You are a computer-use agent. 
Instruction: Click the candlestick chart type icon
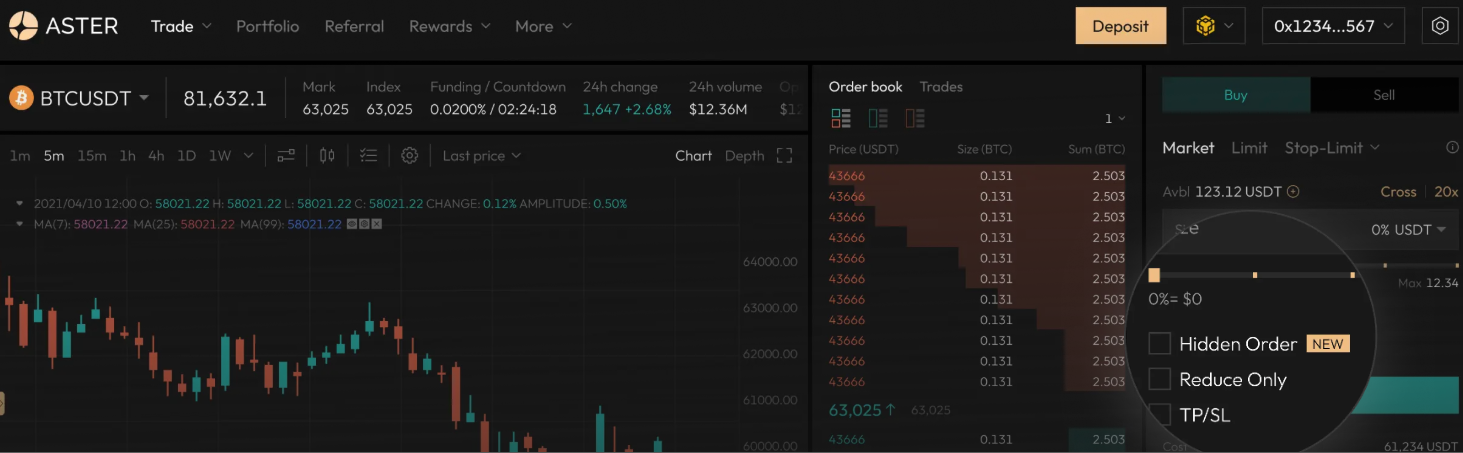327,155
